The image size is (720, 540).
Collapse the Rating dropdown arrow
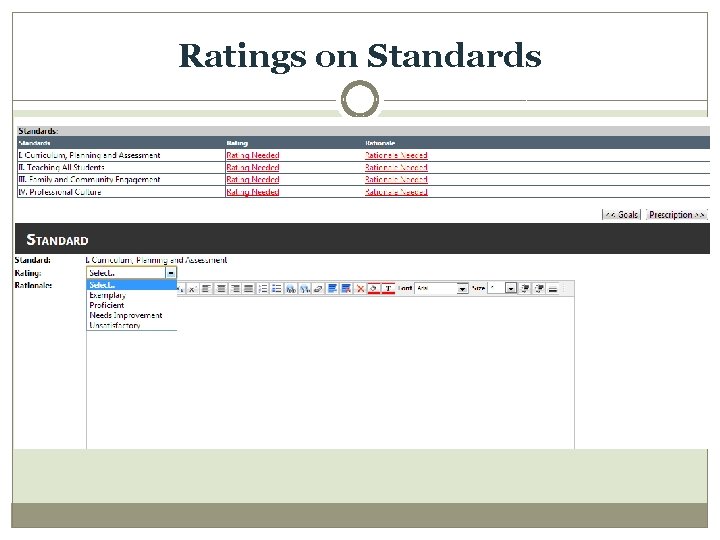170,273
